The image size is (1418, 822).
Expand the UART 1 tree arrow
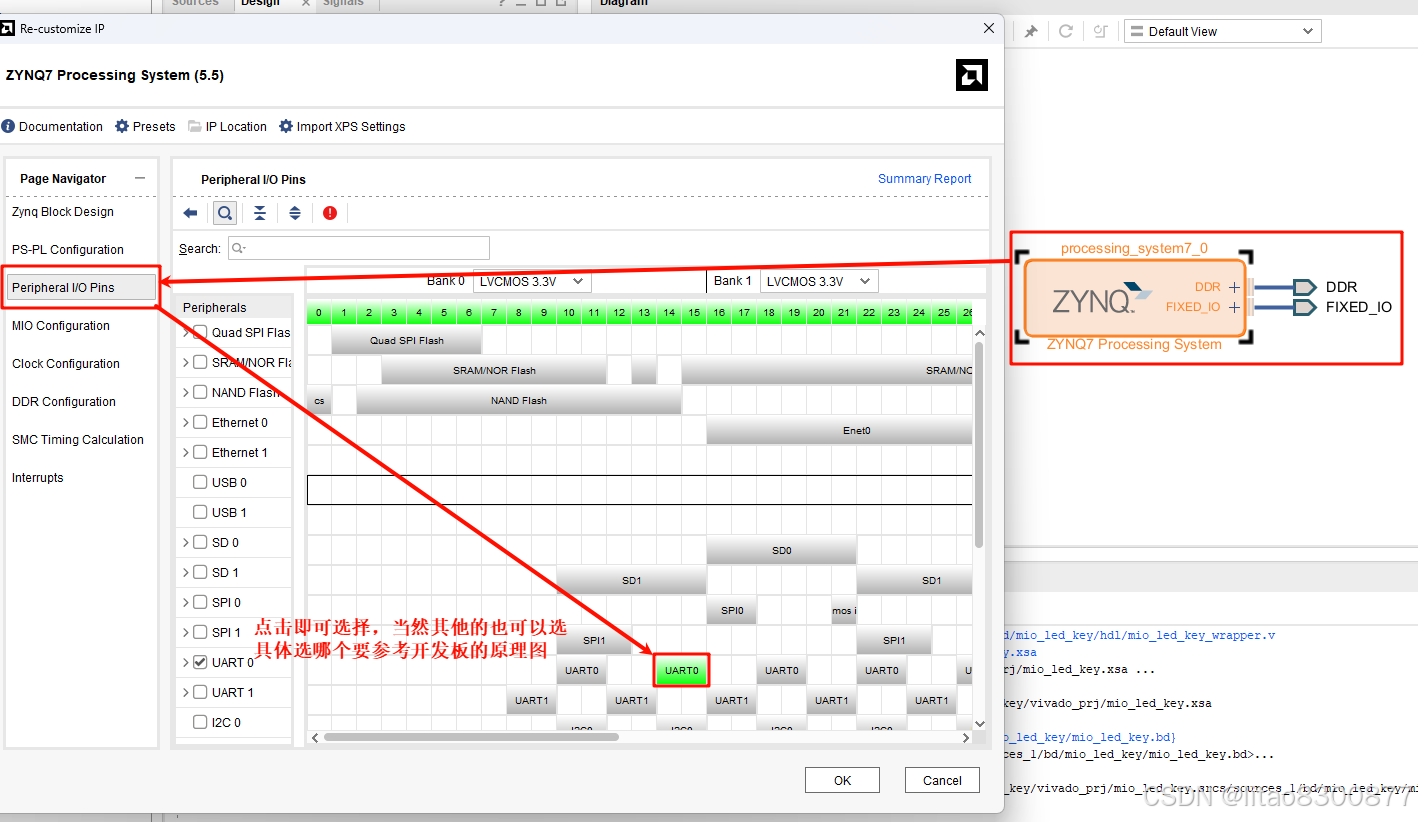click(x=186, y=692)
